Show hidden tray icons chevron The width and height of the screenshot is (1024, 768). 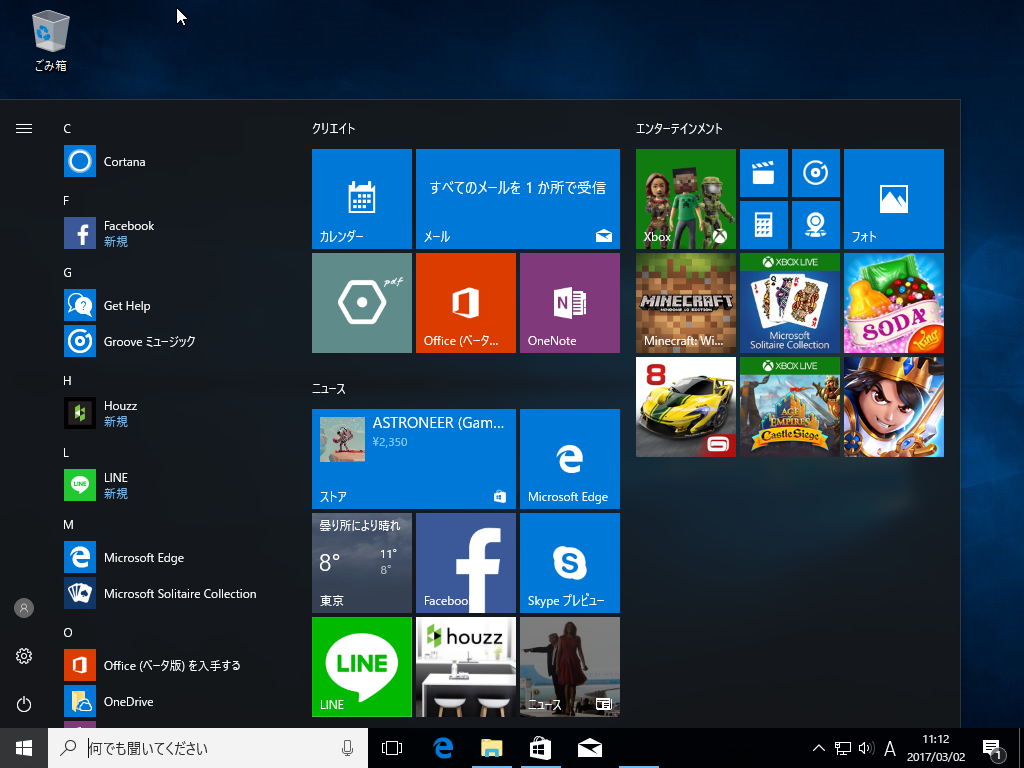click(x=818, y=748)
